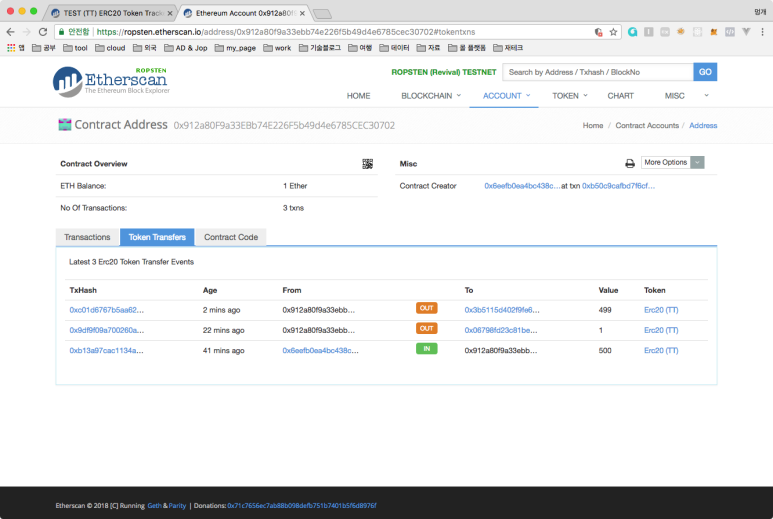Image resolution: width=773 pixels, height=519 pixels.
Task: Click the browser reload button
Action: click(43, 32)
